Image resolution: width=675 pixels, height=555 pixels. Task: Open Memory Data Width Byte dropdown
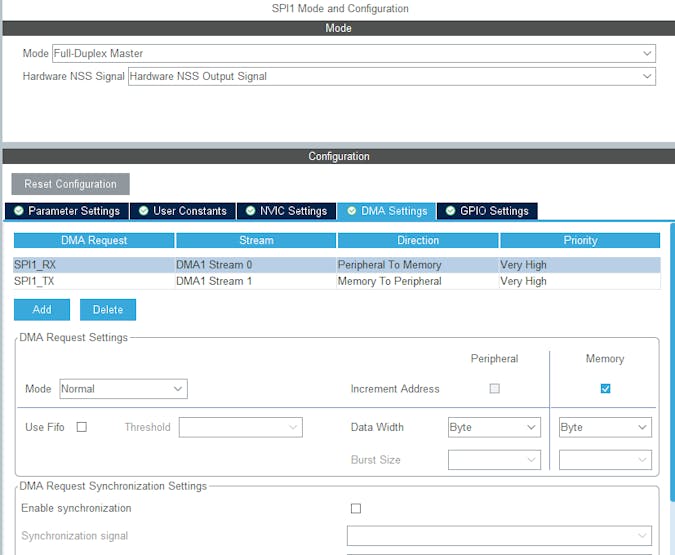pyautogui.click(x=605, y=427)
